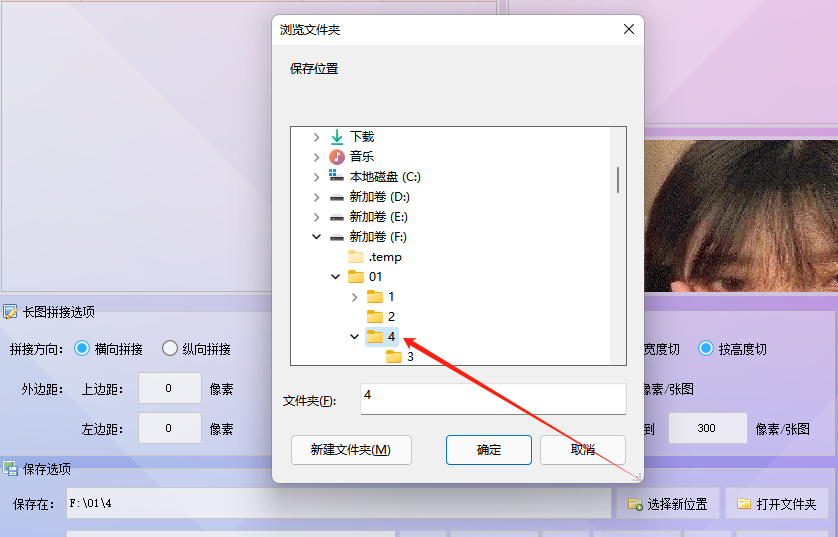Click the 音乐 music icon in the tree
Image resolution: width=838 pixels, height=537 pixels.
(x=337, y=157)
